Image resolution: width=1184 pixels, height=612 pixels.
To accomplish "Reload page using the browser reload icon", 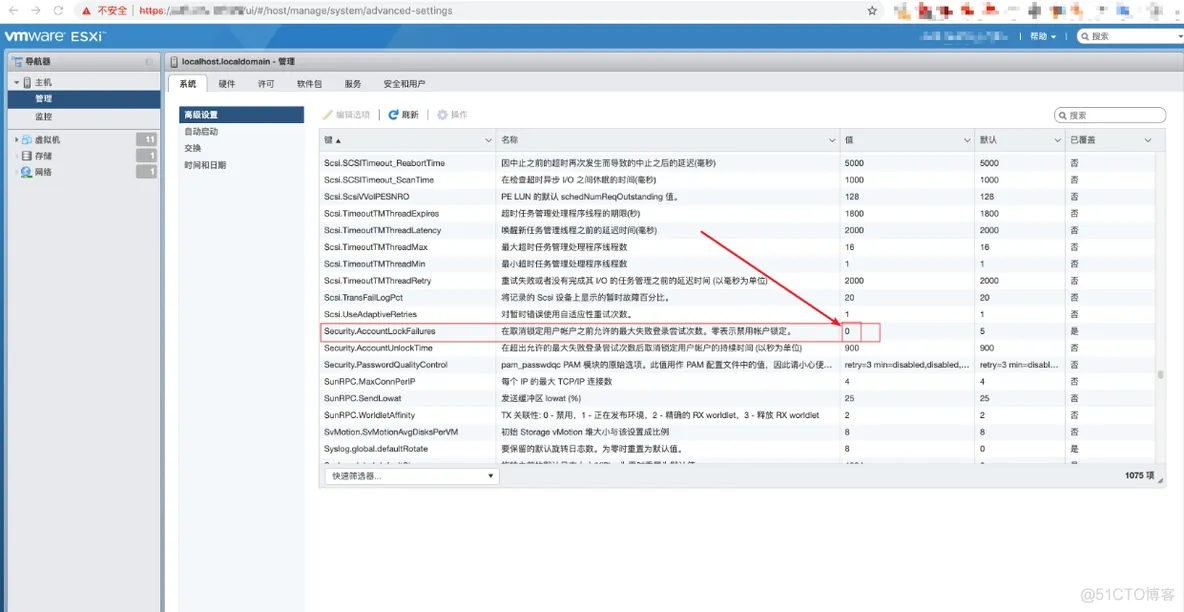I will tap(58, 11).
